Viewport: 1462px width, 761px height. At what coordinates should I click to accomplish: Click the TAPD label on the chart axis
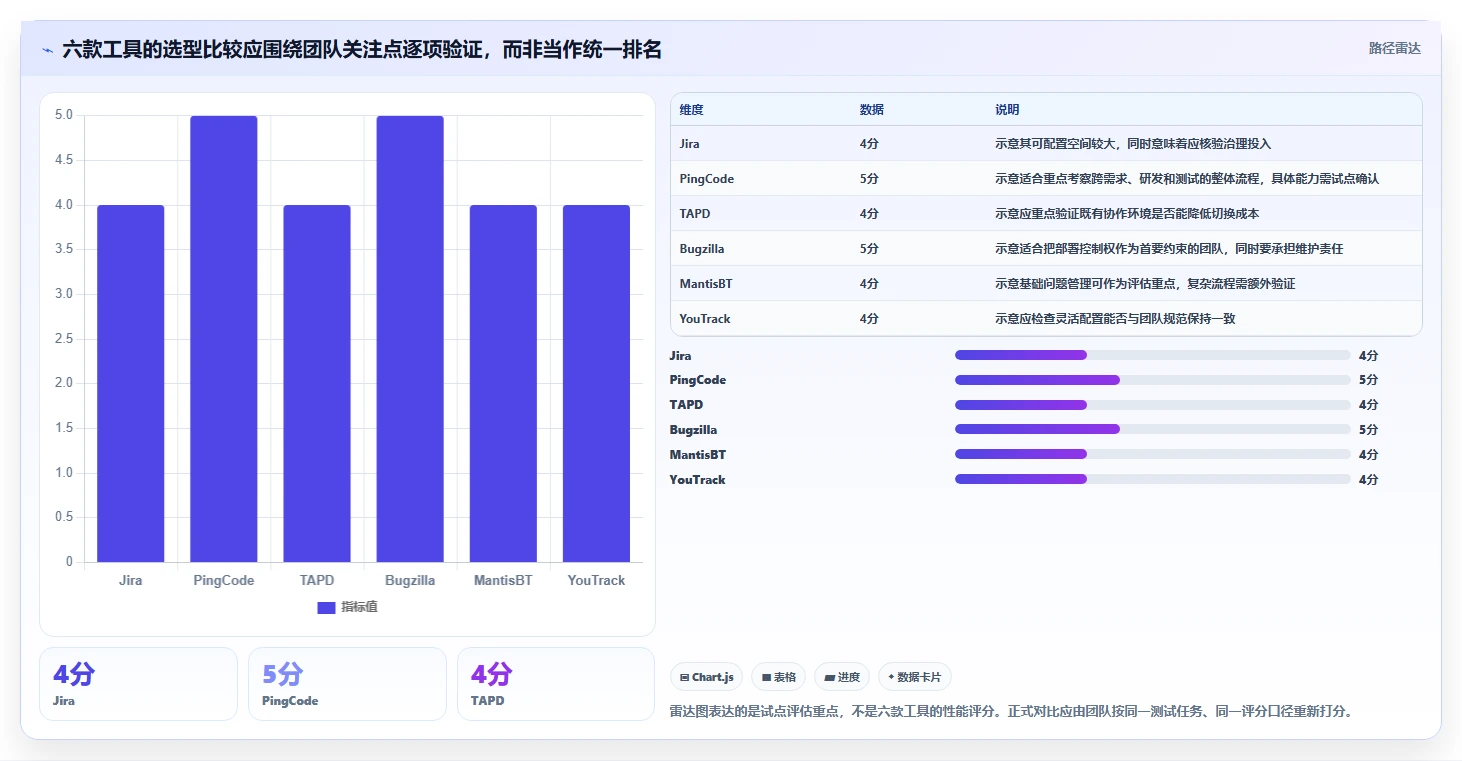coord(317,580)
